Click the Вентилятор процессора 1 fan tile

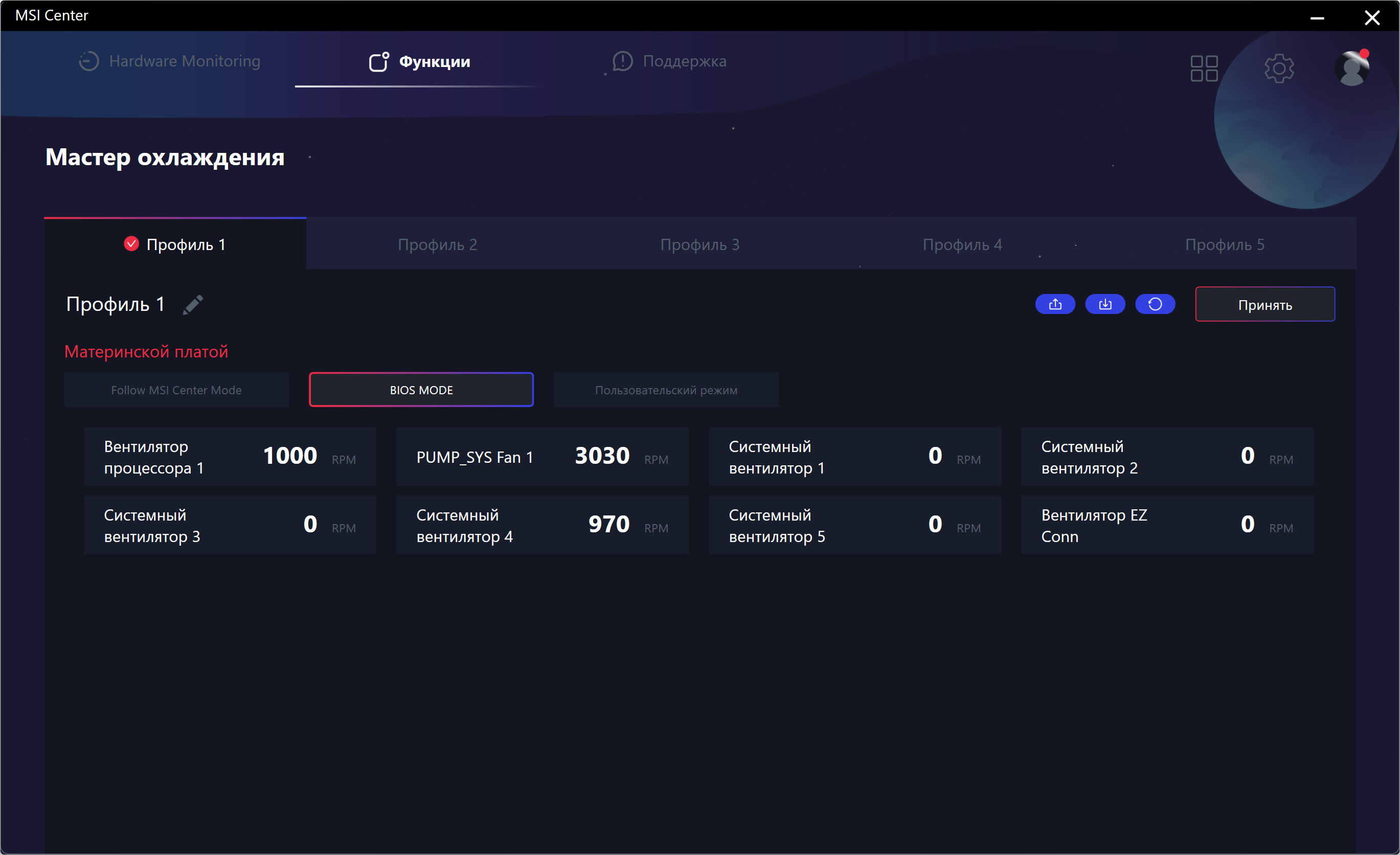(x=230, y=457)
